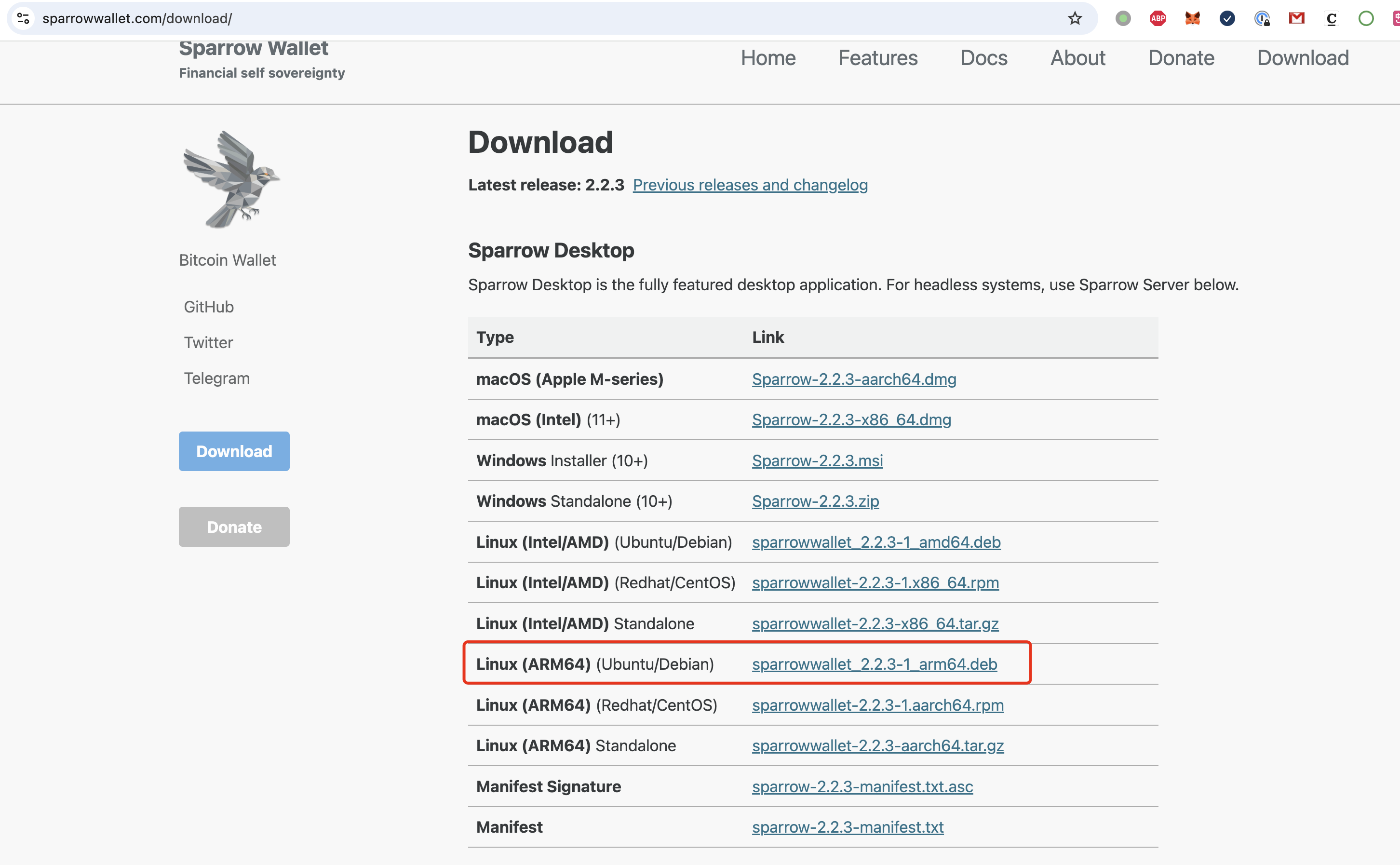Open sparrow-2.2.3-manifest.txt
This screenshot has height=865, width=1400.
pyautogui.click(x=848, y=827)
